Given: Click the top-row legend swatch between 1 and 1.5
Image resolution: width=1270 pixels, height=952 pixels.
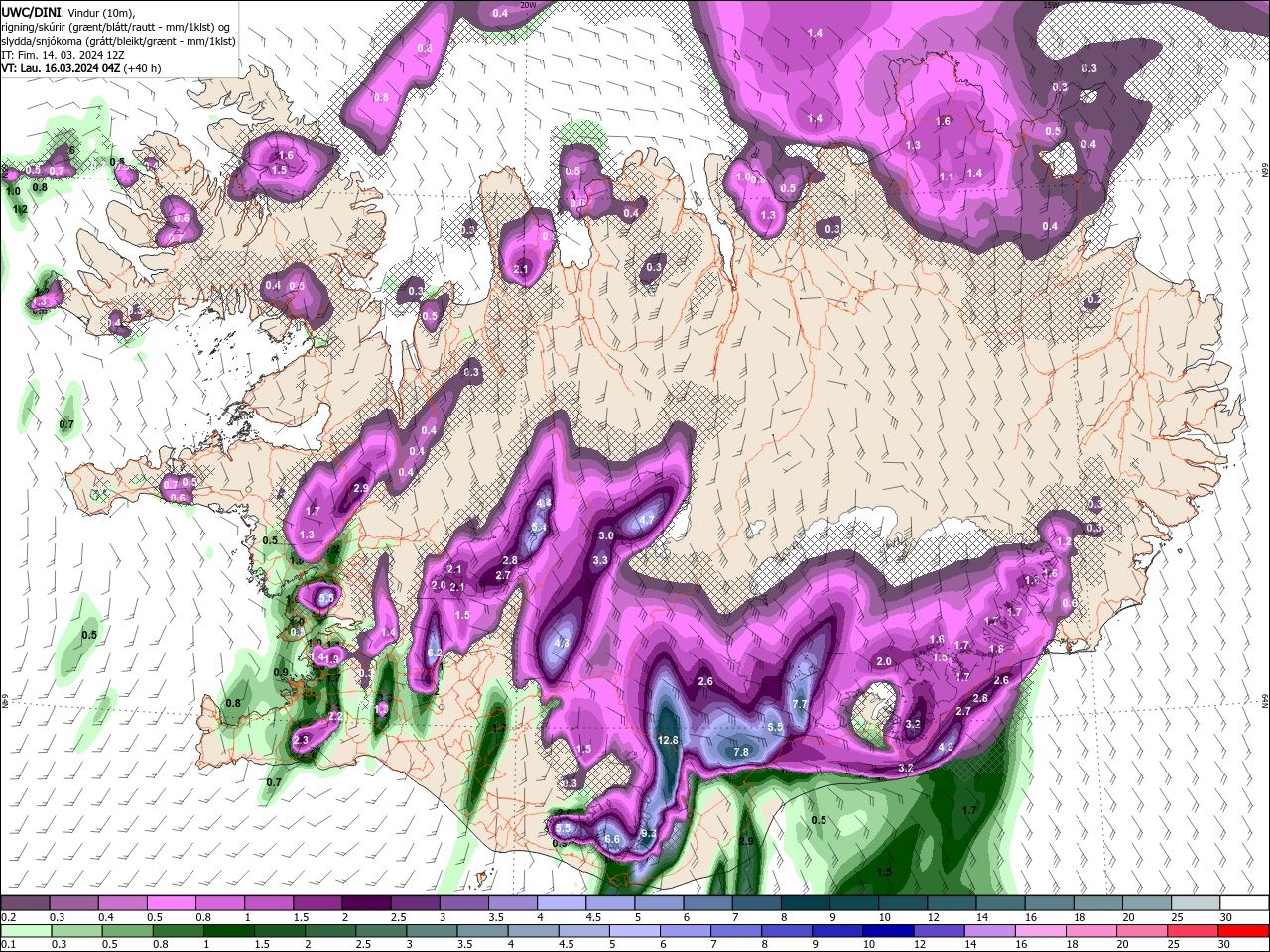Looking at the screenshot, I should 269,903.
